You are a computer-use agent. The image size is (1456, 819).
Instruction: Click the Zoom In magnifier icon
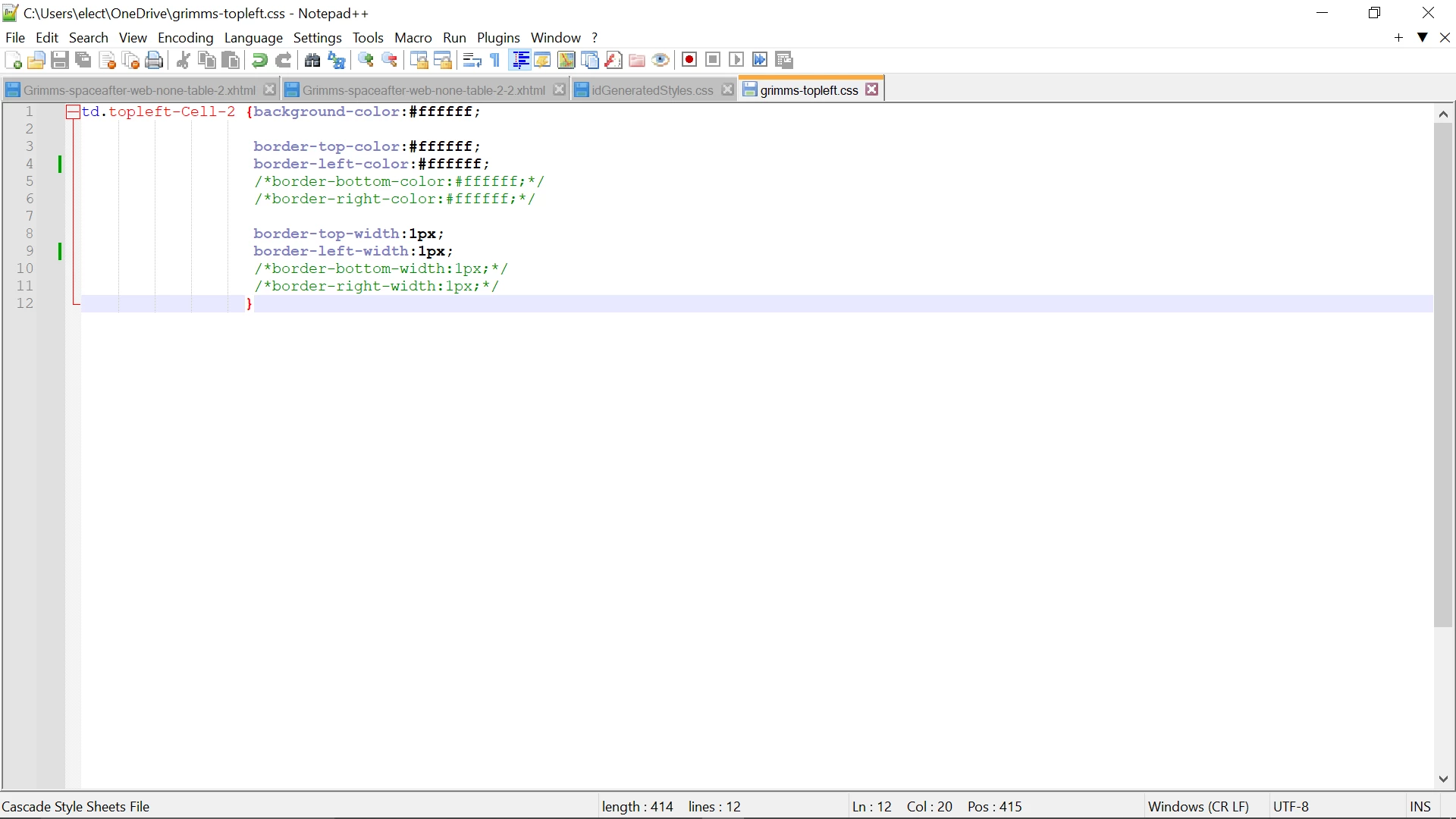pyautogui.click(x=366, y=61)
